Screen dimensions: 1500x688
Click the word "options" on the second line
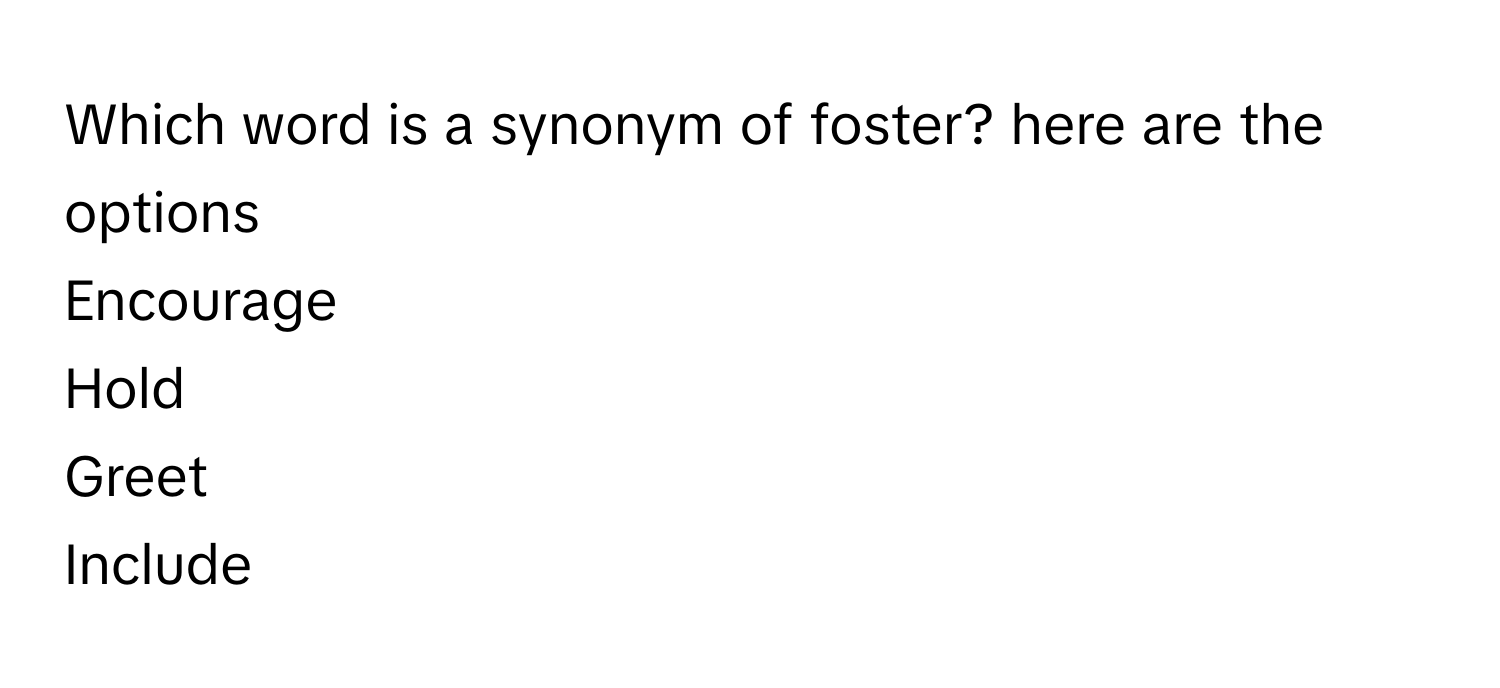[162, 215]
